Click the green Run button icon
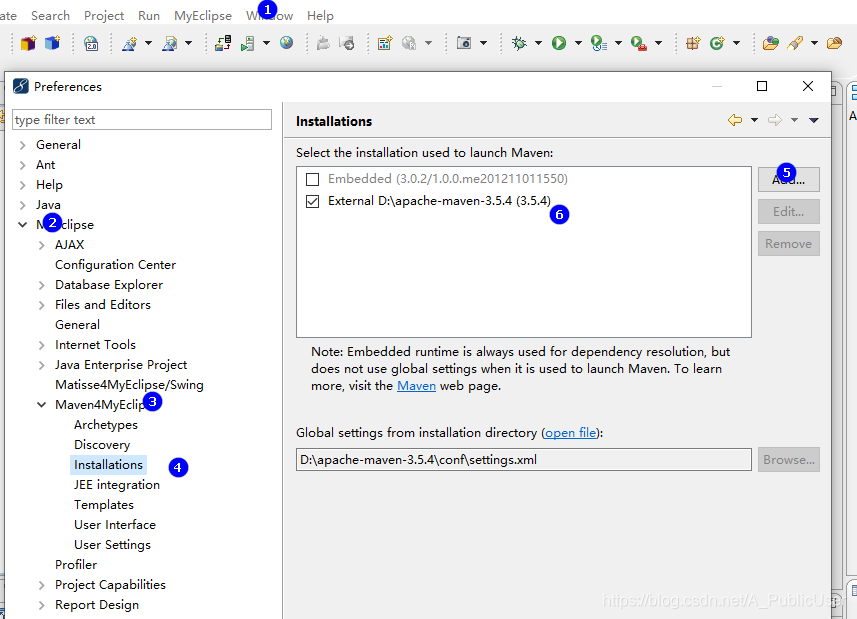 pos(559,43)
